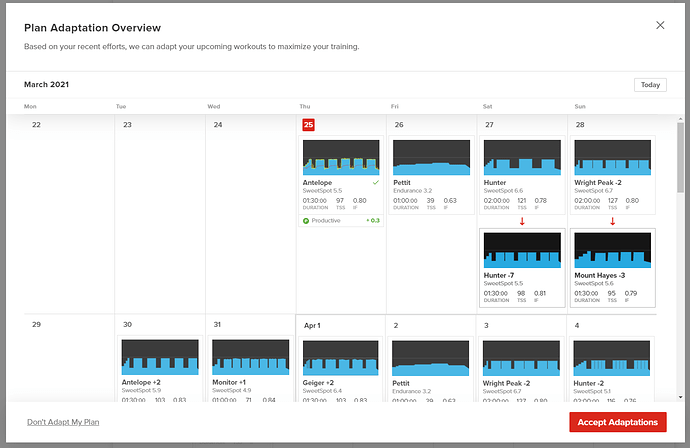Click the Apr 1 date label
Image resolution: width=690 pixels, height=448 pixels.
pos(312,325)
